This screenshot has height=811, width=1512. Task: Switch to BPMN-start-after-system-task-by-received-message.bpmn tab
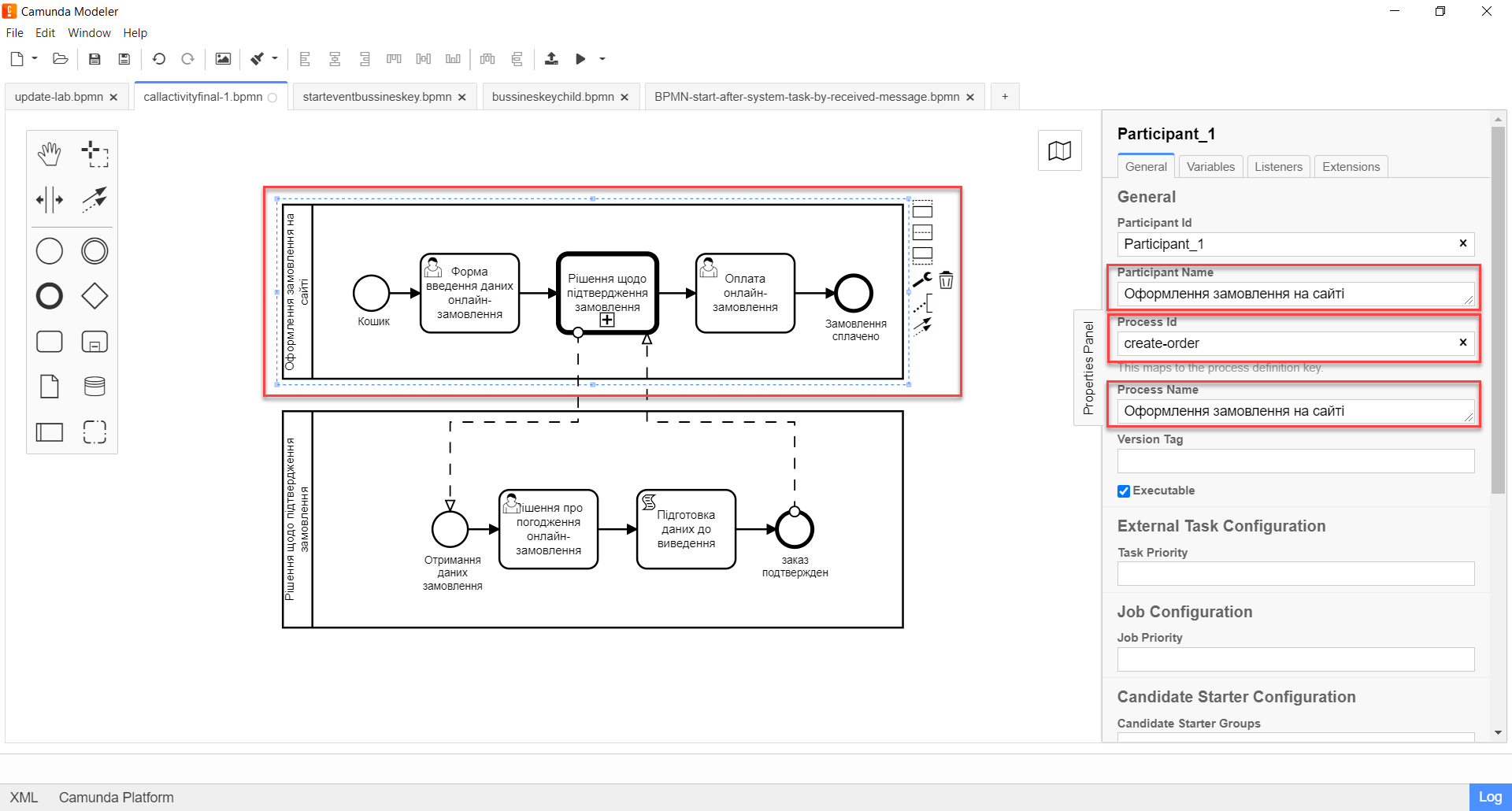point(807,97)
